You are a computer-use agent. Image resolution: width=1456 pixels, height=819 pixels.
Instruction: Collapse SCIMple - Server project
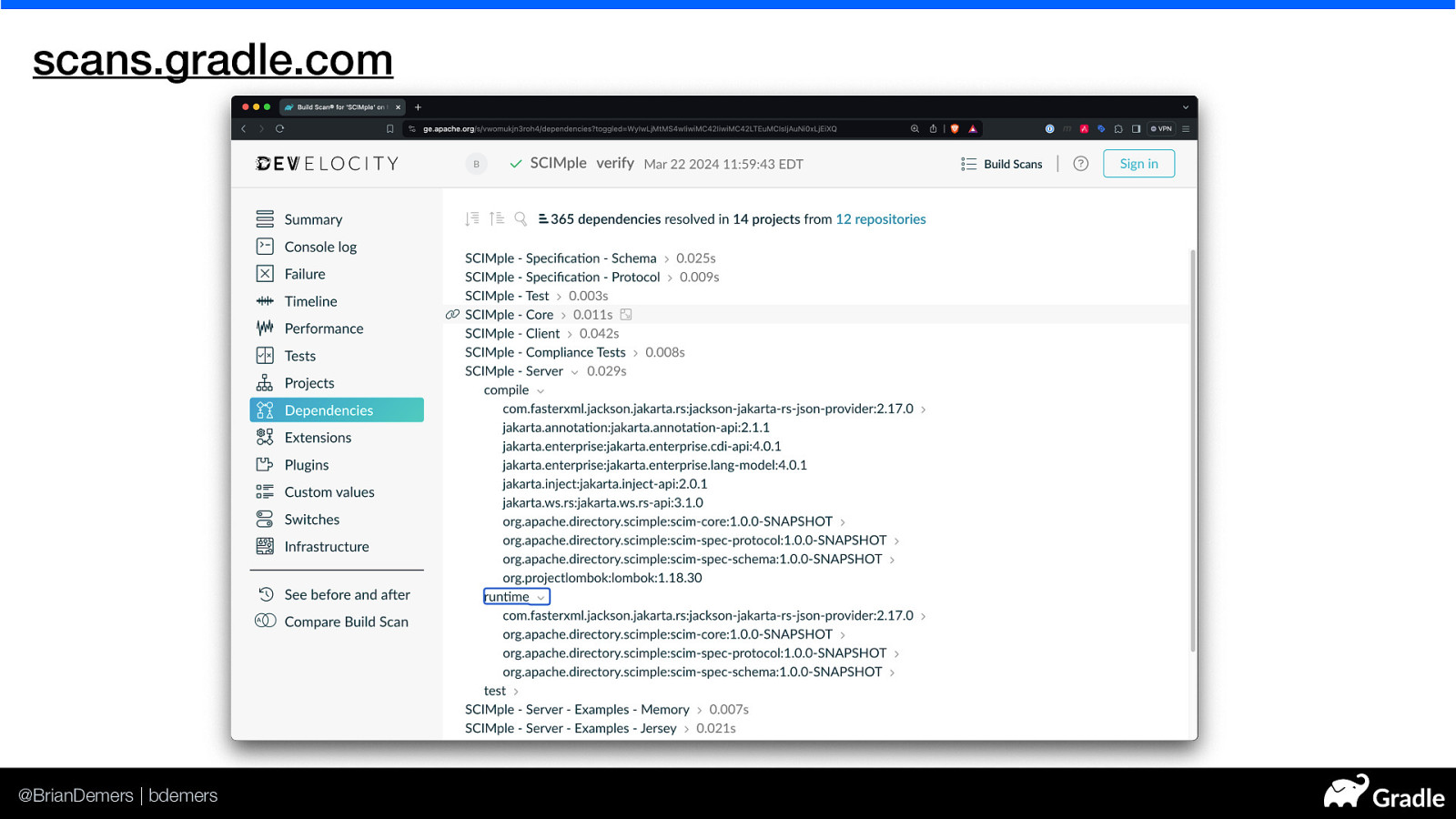[574, 372]
